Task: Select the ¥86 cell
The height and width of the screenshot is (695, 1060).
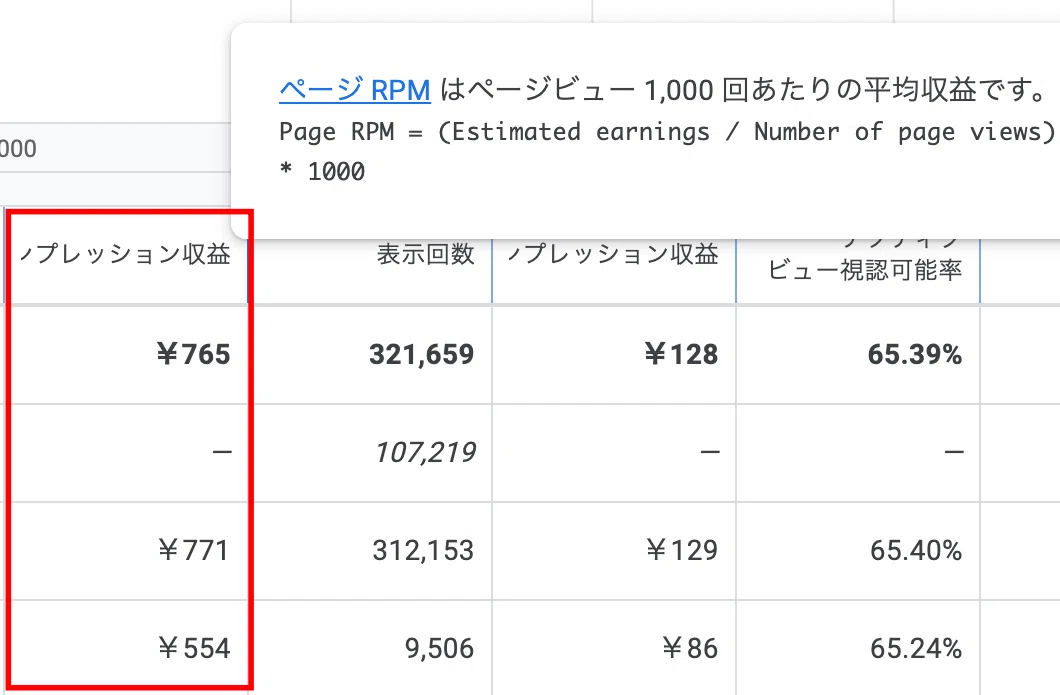Action: coord(690,648)
